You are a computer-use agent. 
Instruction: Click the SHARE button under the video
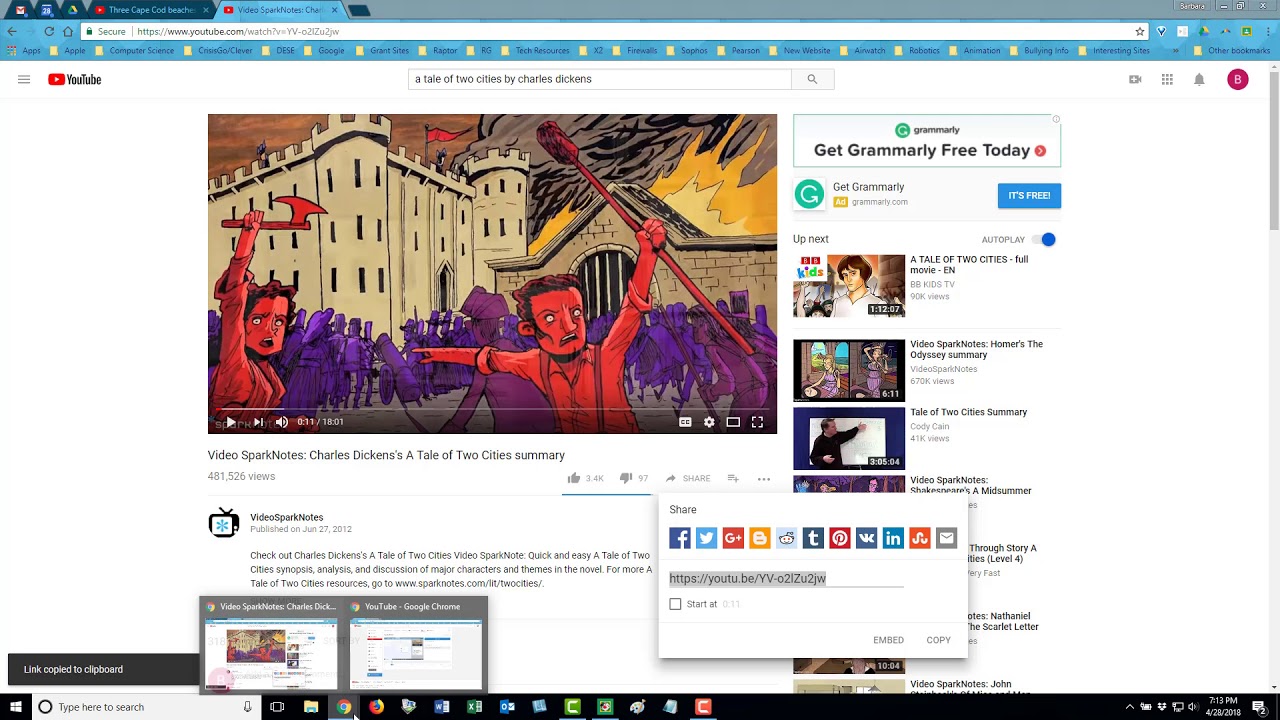(688, 478)
